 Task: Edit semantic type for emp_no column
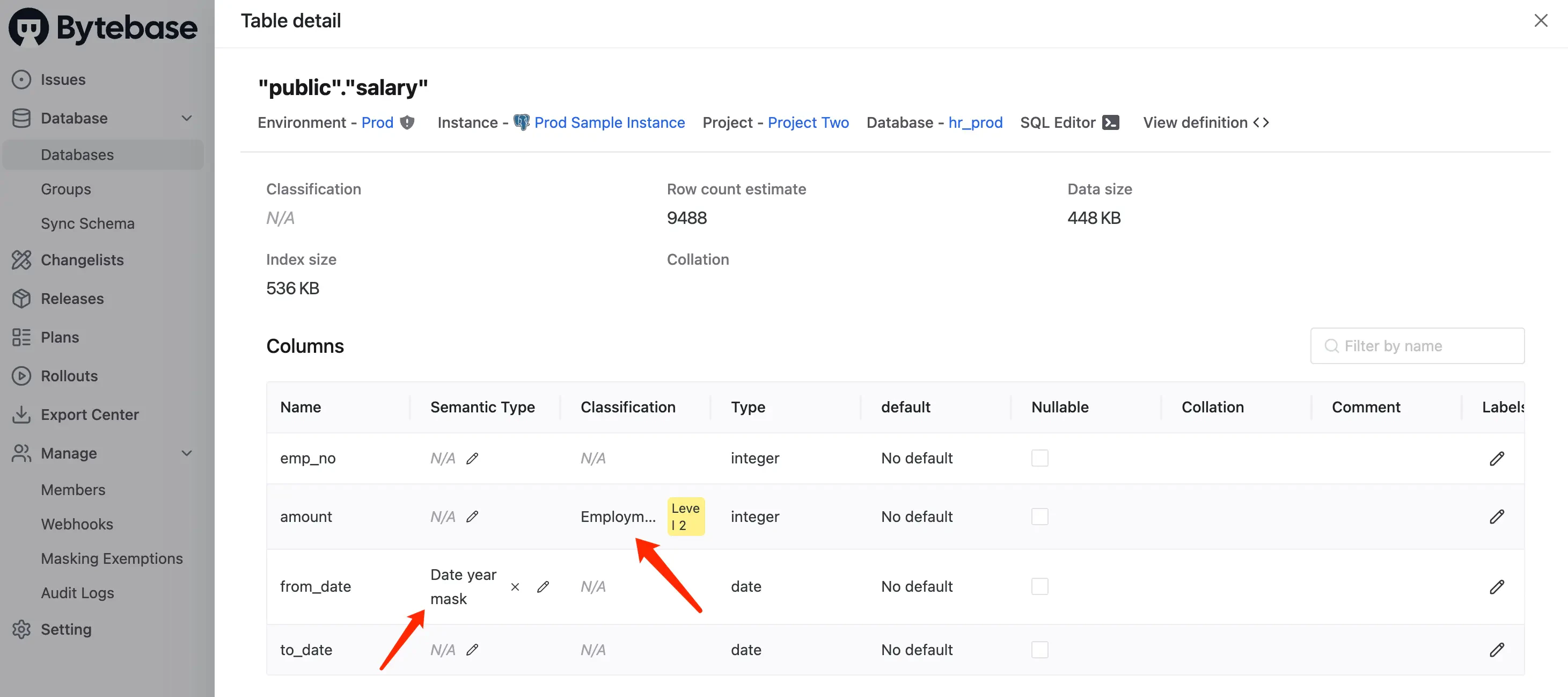(472, 458)
